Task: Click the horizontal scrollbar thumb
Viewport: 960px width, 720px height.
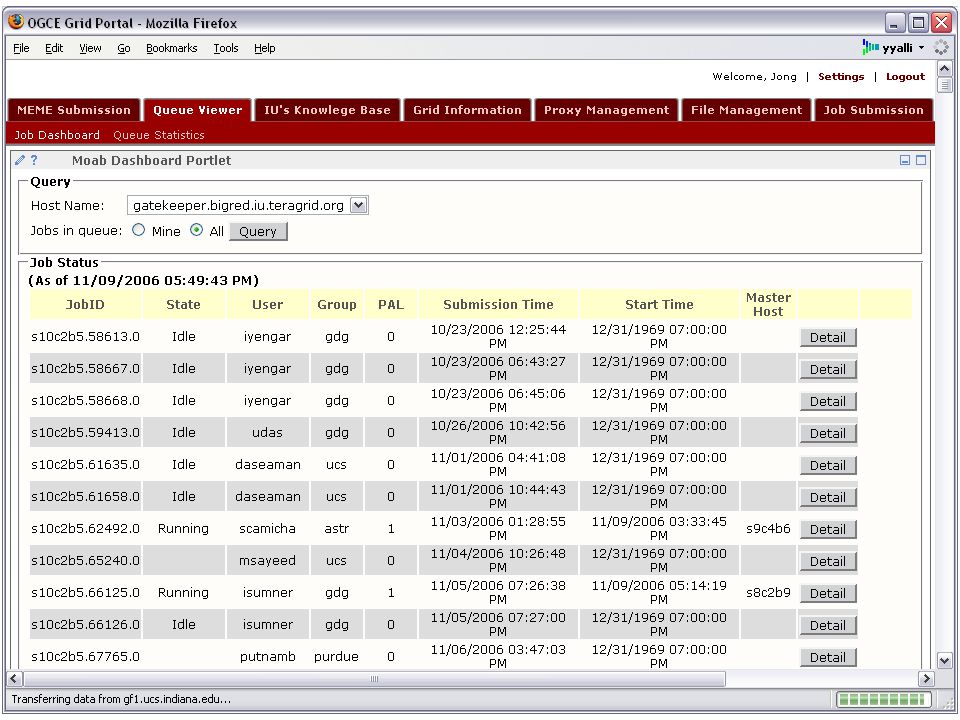Action: 375,678
